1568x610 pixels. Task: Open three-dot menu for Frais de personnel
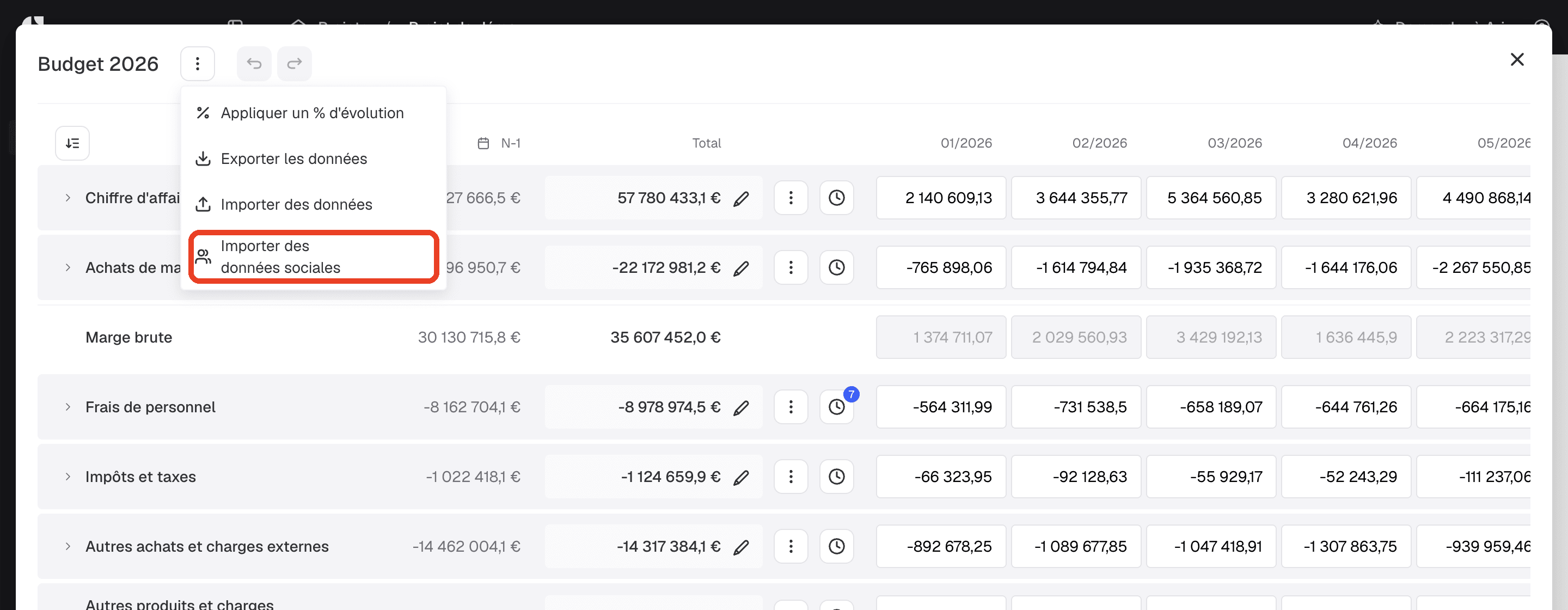pos(791,407)
